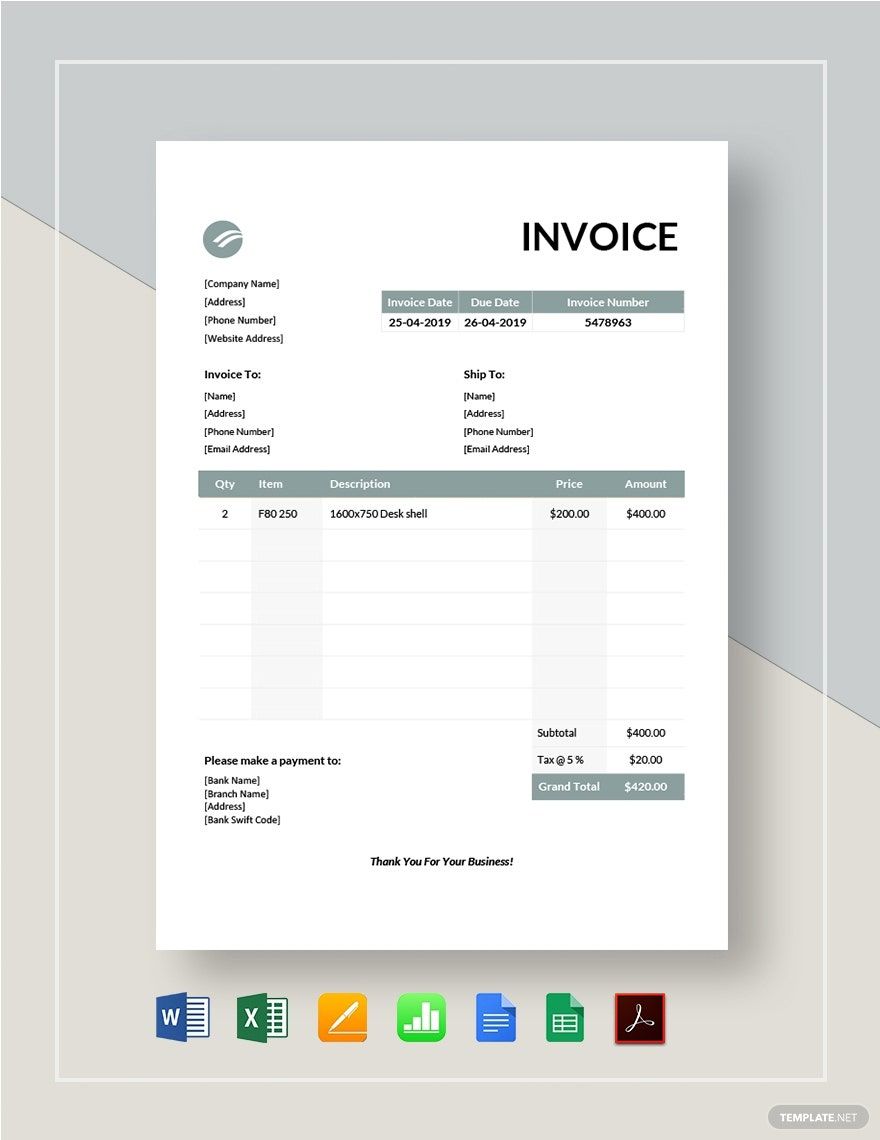
Task: Click the INVOICE title heading
Action: coord(599,237)
